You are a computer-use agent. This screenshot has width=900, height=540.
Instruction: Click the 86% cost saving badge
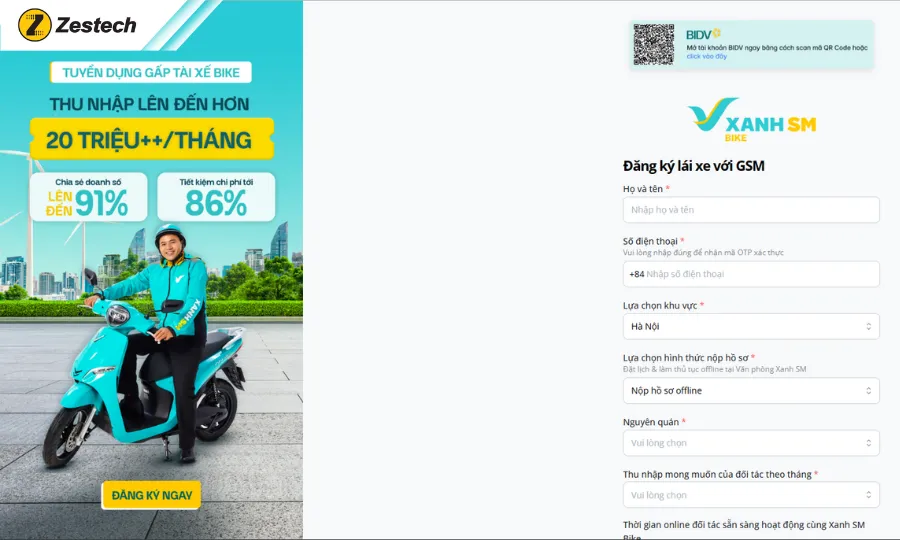pos(216,197)
